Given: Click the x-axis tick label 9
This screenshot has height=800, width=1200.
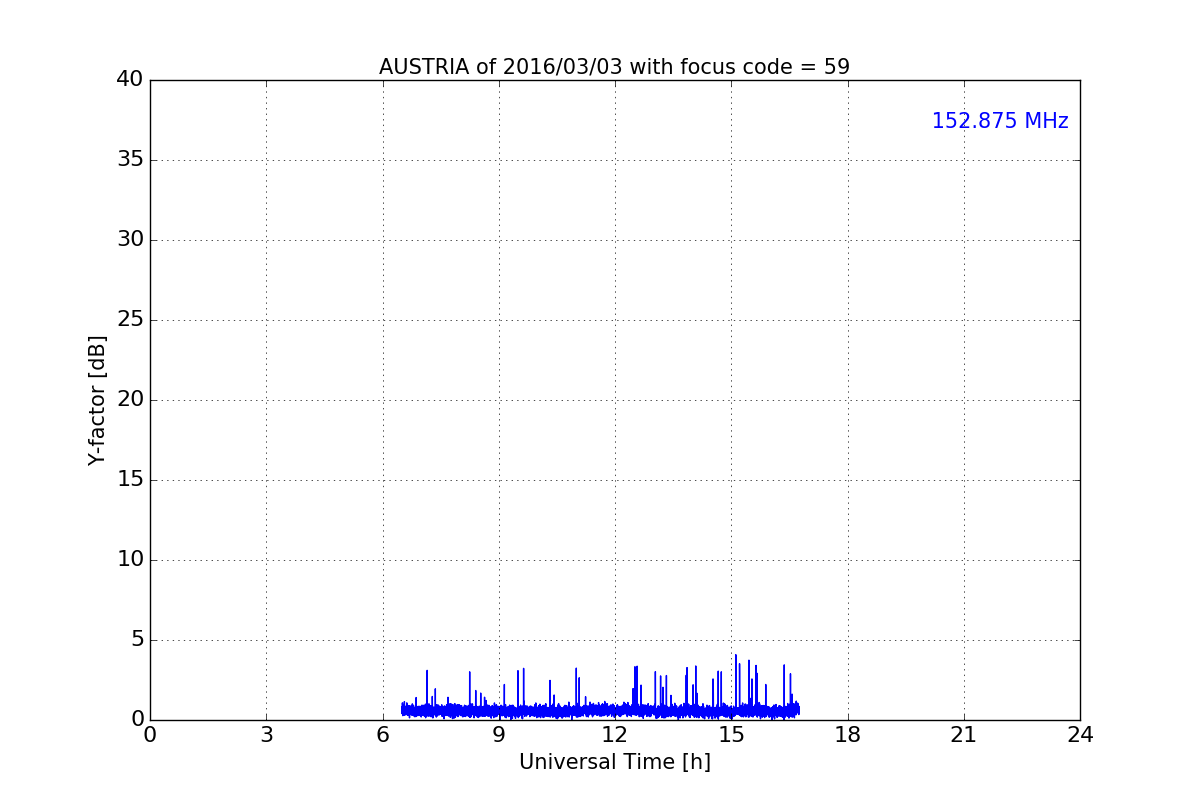Looking at the screenshot, I should (499, 735).
